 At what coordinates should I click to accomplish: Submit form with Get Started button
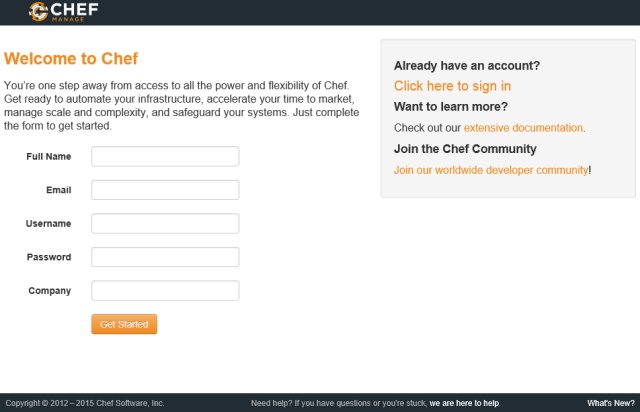coord(124,324)
